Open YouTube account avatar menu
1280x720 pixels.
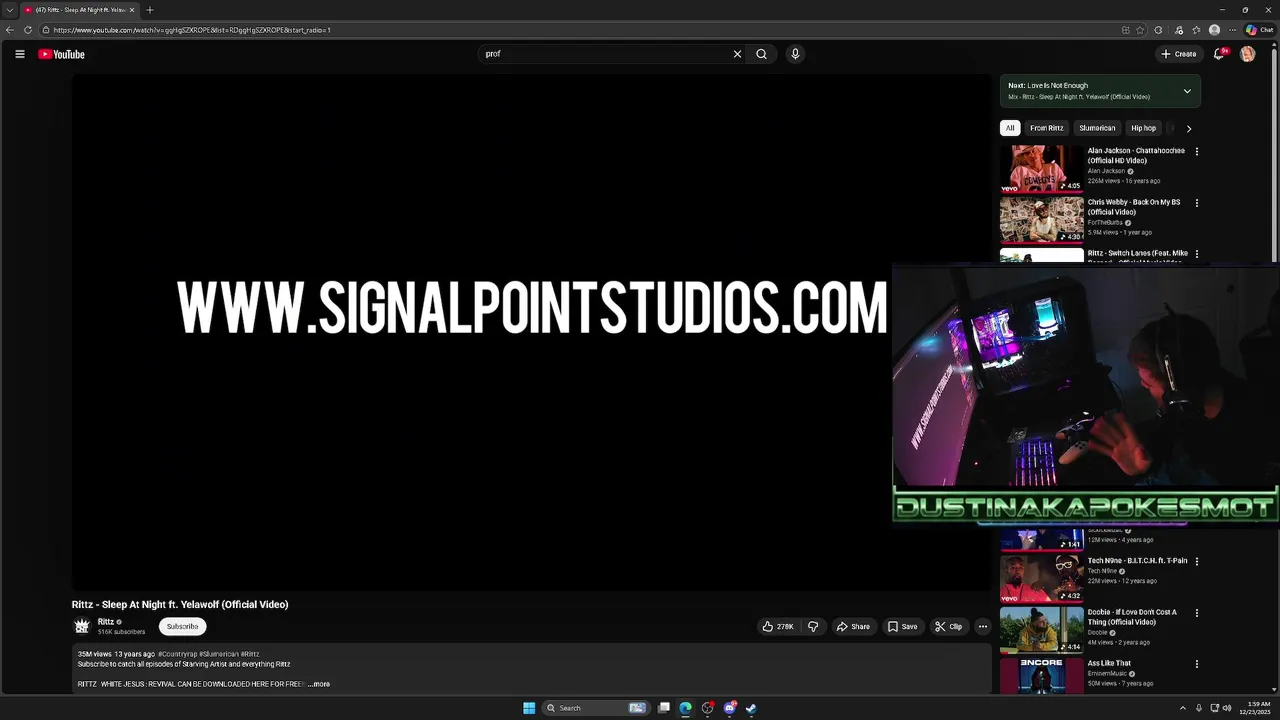[x=1247, y=54]
